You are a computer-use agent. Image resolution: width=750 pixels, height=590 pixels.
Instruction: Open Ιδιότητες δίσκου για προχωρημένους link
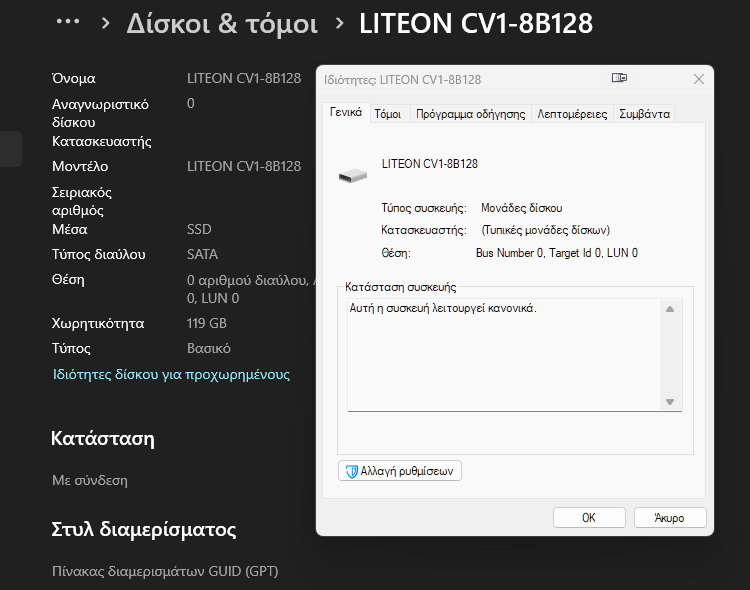pyautogui.click(x=171, y=374)
